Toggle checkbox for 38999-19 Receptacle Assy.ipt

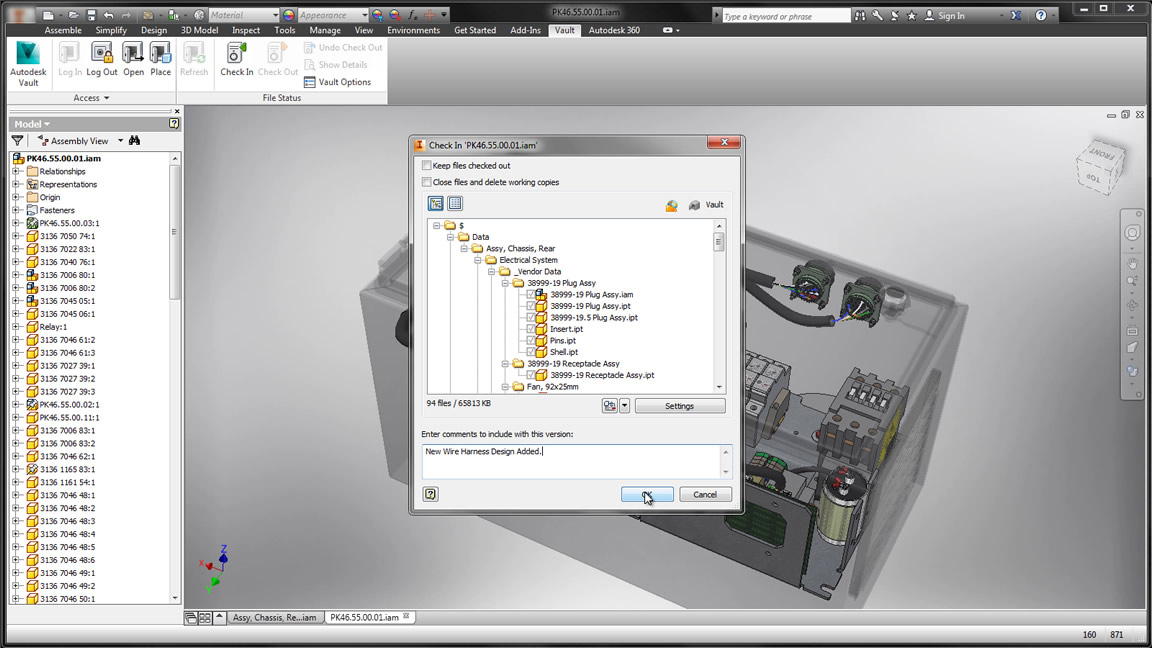[x=530, y=375]
